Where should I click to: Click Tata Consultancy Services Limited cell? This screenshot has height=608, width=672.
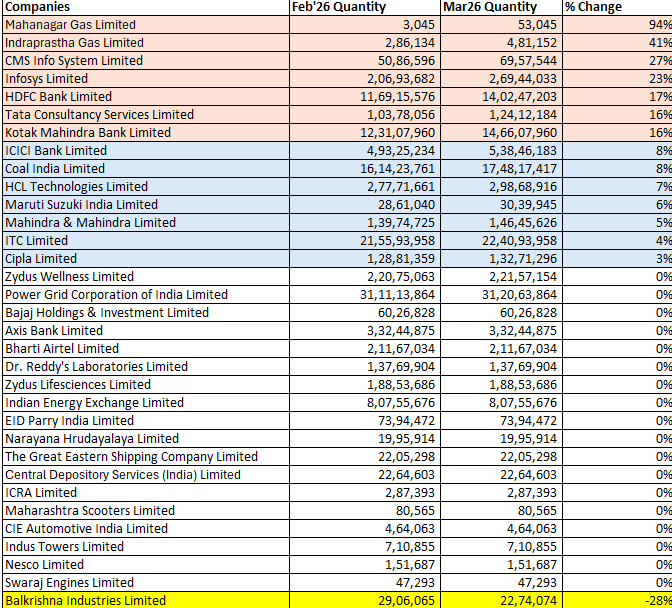coord(146,115)
